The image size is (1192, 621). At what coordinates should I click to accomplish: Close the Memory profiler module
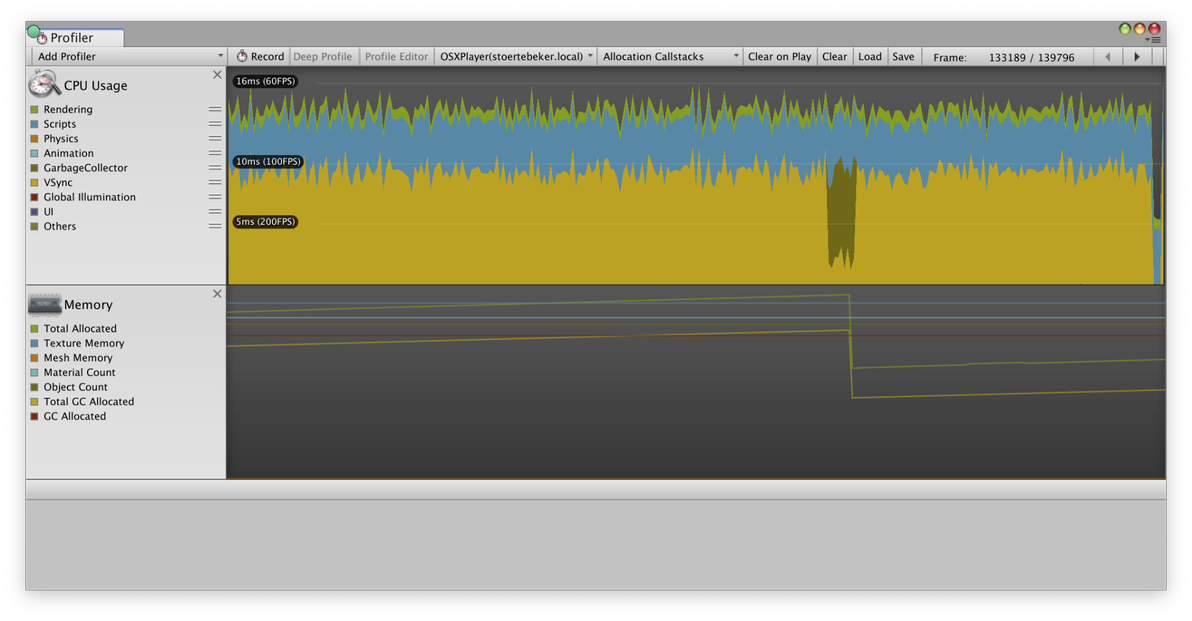pos(217,293)
